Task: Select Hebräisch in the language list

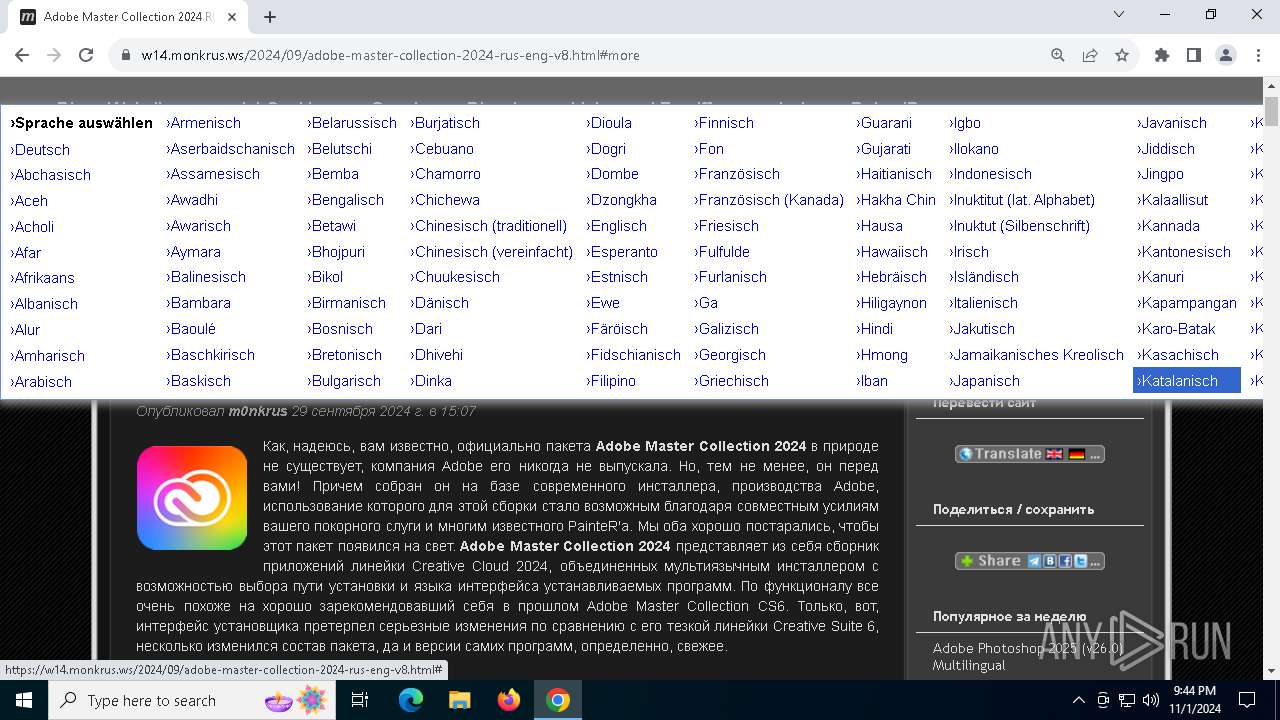Action: coord(891,277)
